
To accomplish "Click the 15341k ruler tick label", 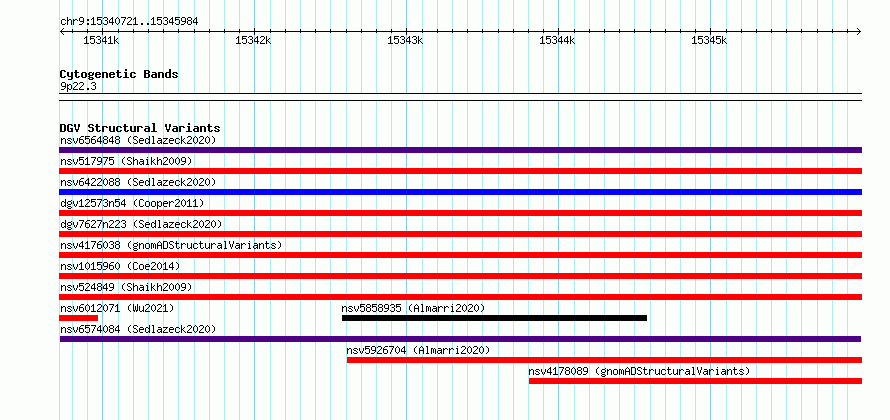I will pyautogui.click(x=101, y=40).
